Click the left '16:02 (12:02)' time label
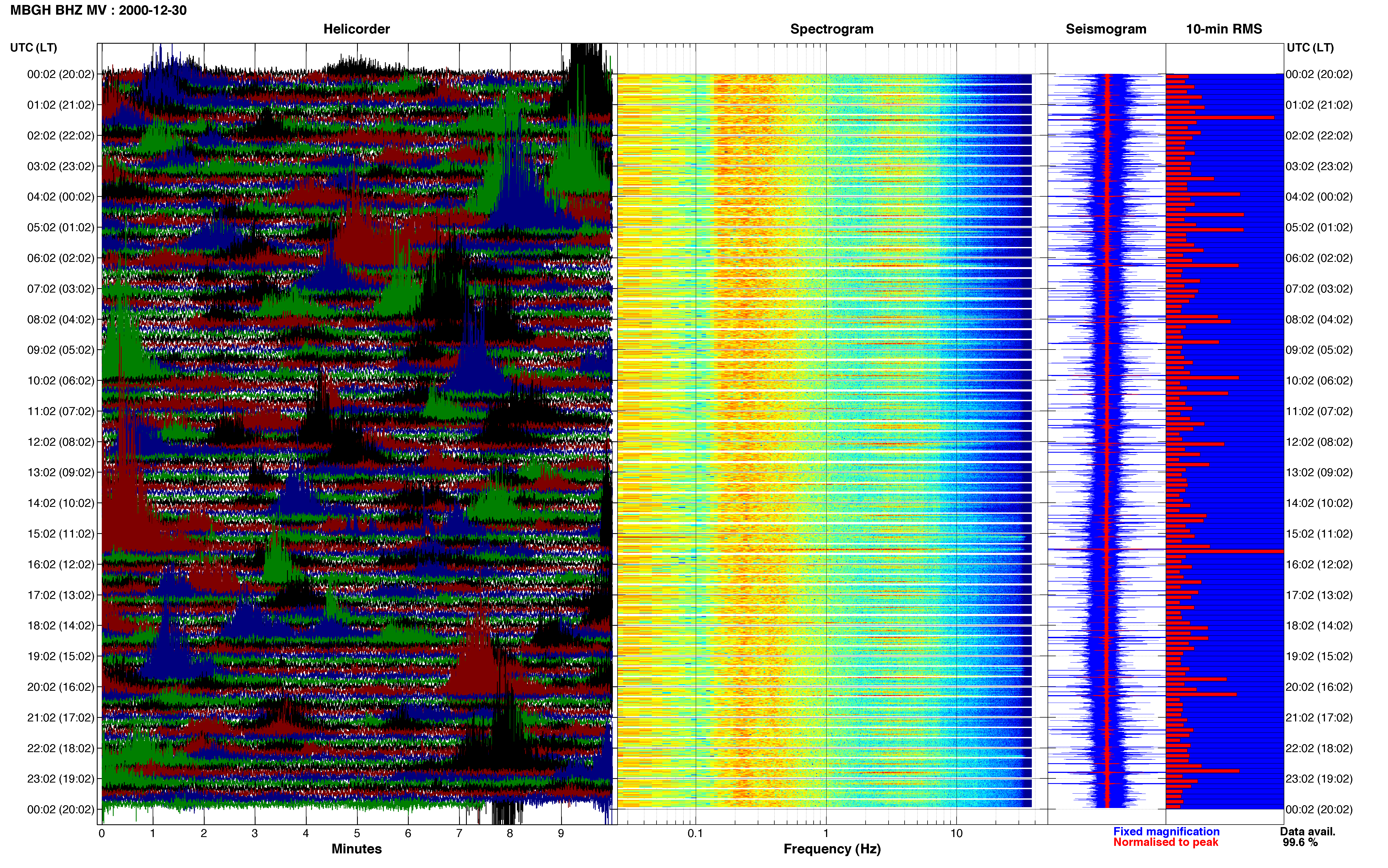 click(x=61, y=564)
